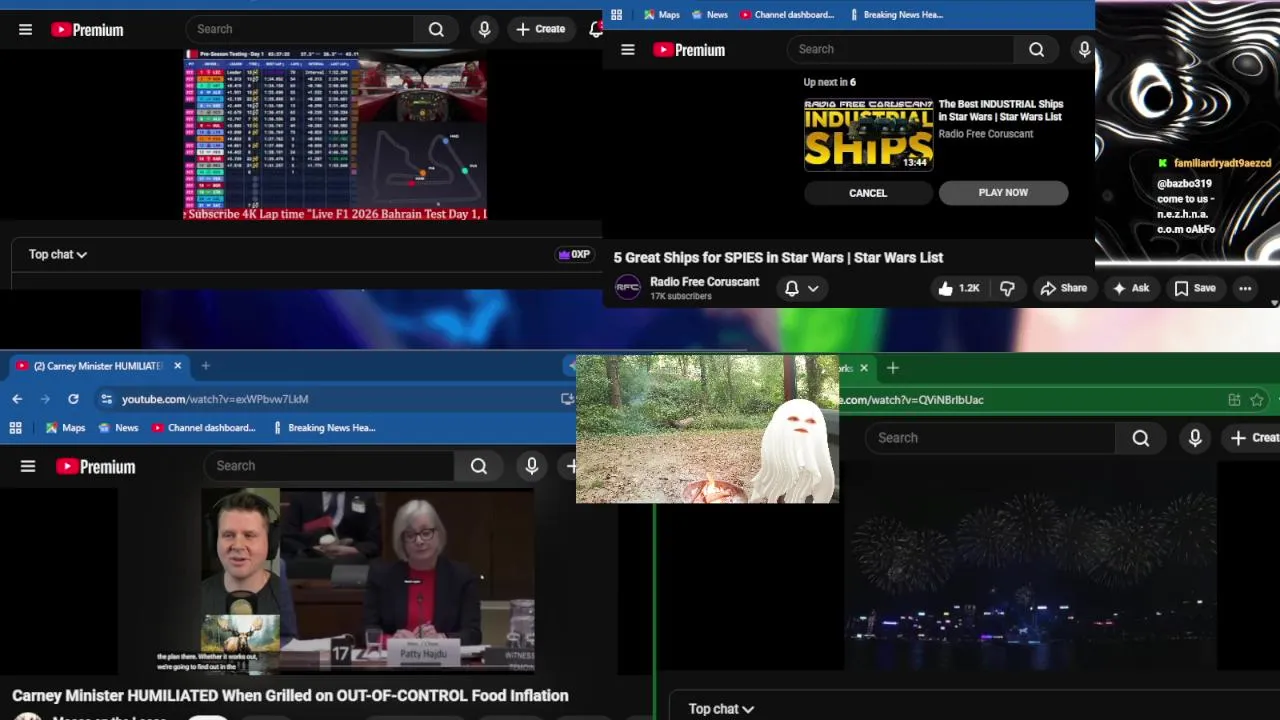Viewport: 1280px width, 720px height.
Task: Click microphone icon in Star Wars video window
Action: (1084, 49)
